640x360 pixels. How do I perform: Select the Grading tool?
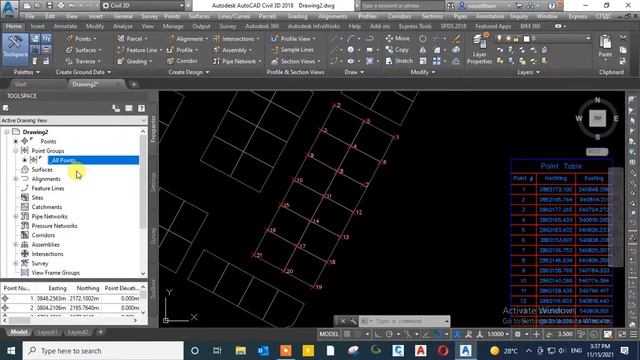(x=134, y=61)
